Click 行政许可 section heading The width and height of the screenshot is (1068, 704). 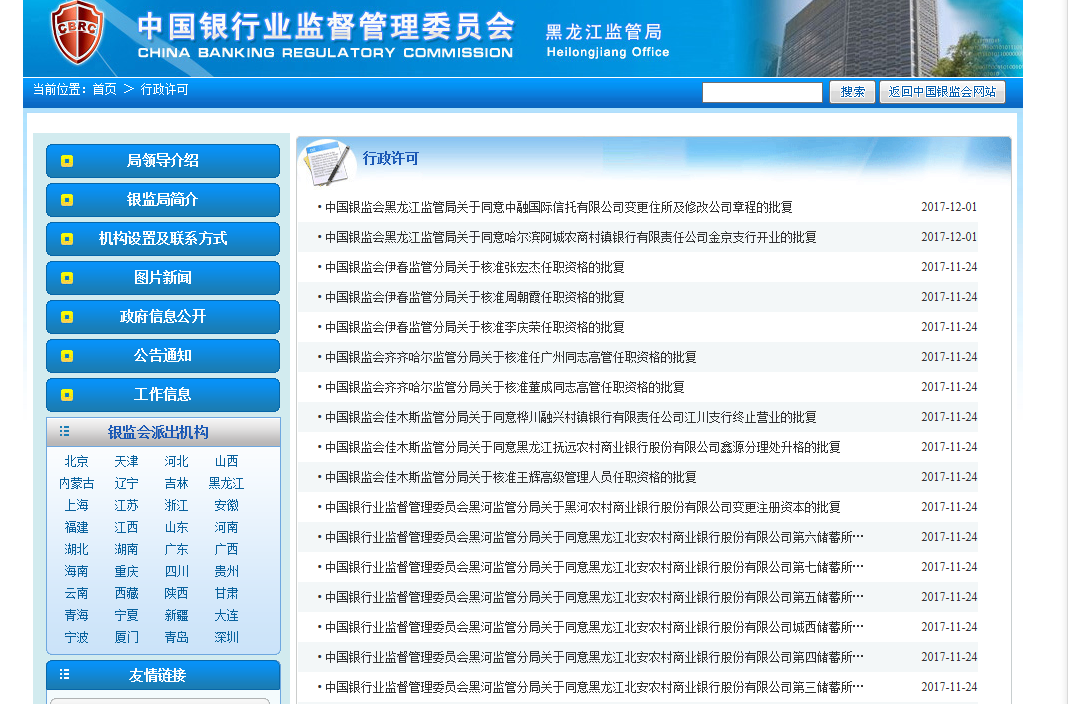tap(390, 159)
